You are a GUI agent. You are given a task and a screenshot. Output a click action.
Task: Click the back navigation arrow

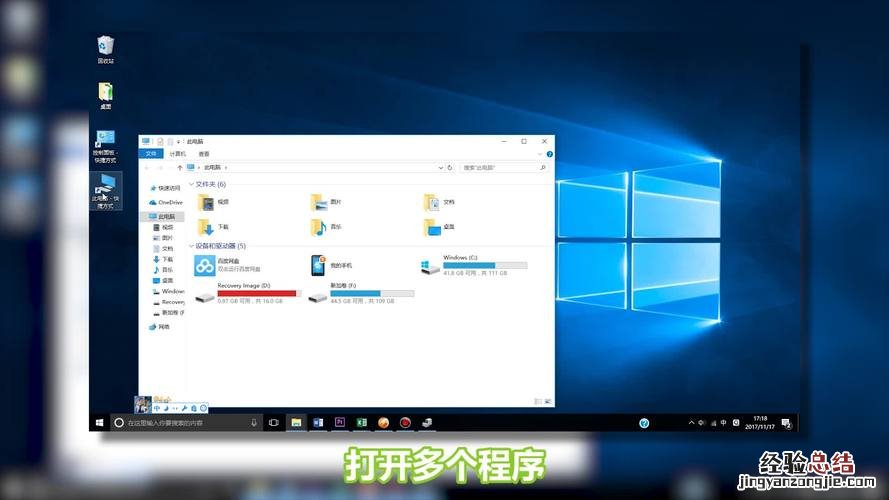click(147, 168)
